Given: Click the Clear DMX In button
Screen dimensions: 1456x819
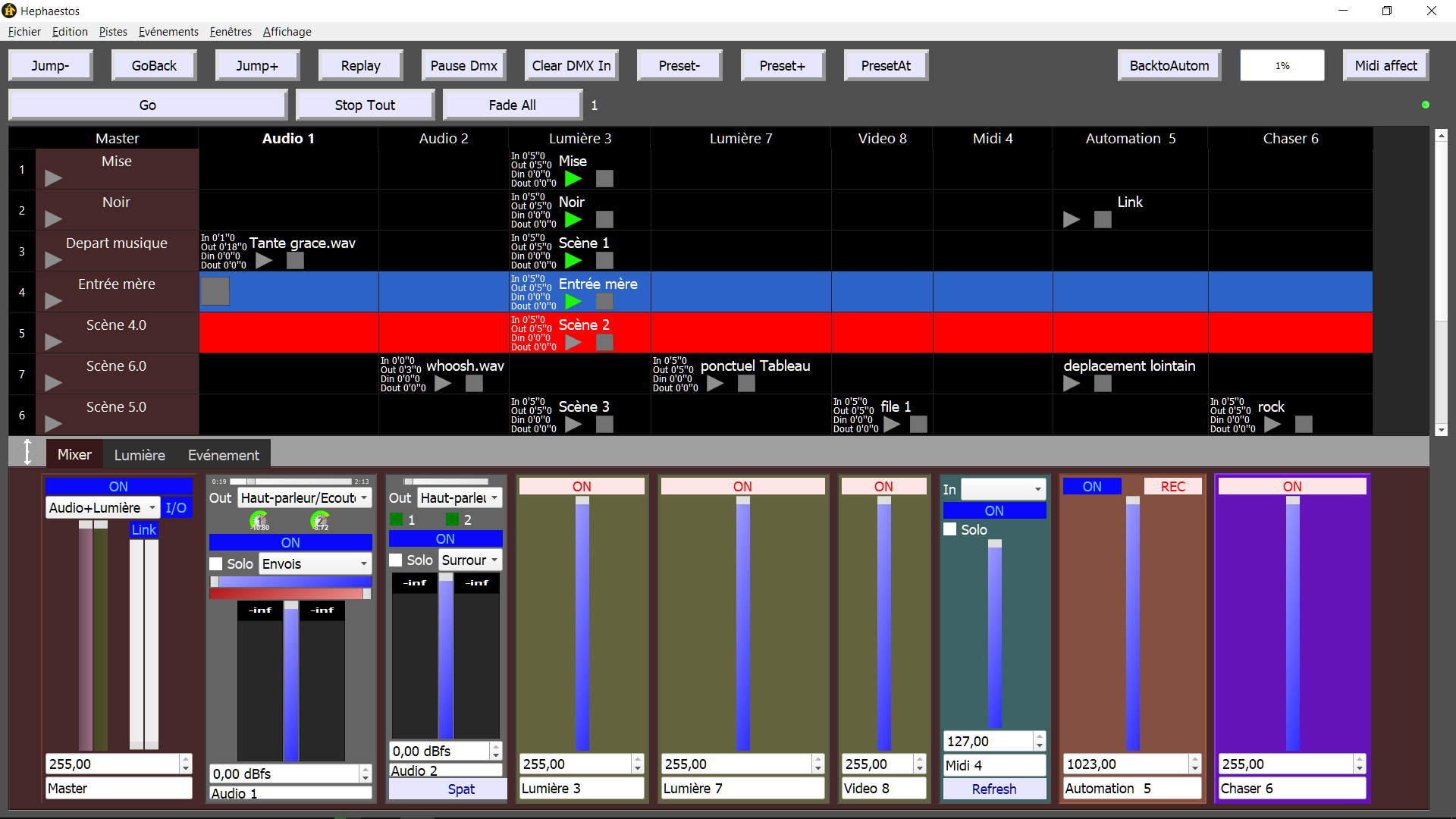Looking at the screenshot, I should tap(571, 66).
